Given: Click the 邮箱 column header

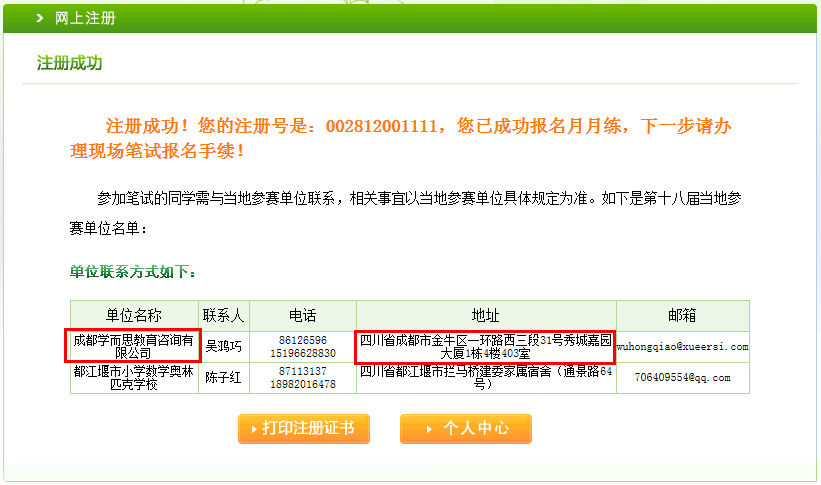Looking at the screenshot, I should click(x=681, y=315).
